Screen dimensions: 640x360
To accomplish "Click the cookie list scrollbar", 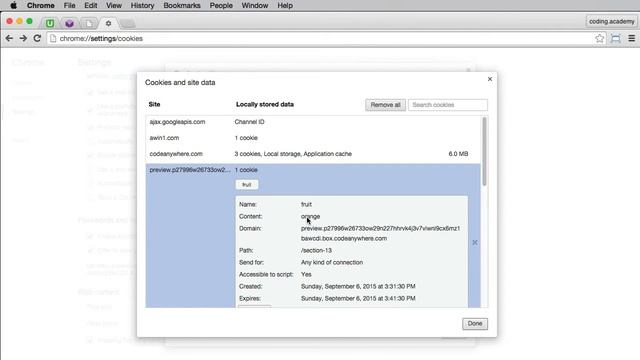I will pyautogui.click(x=484, y=151).
